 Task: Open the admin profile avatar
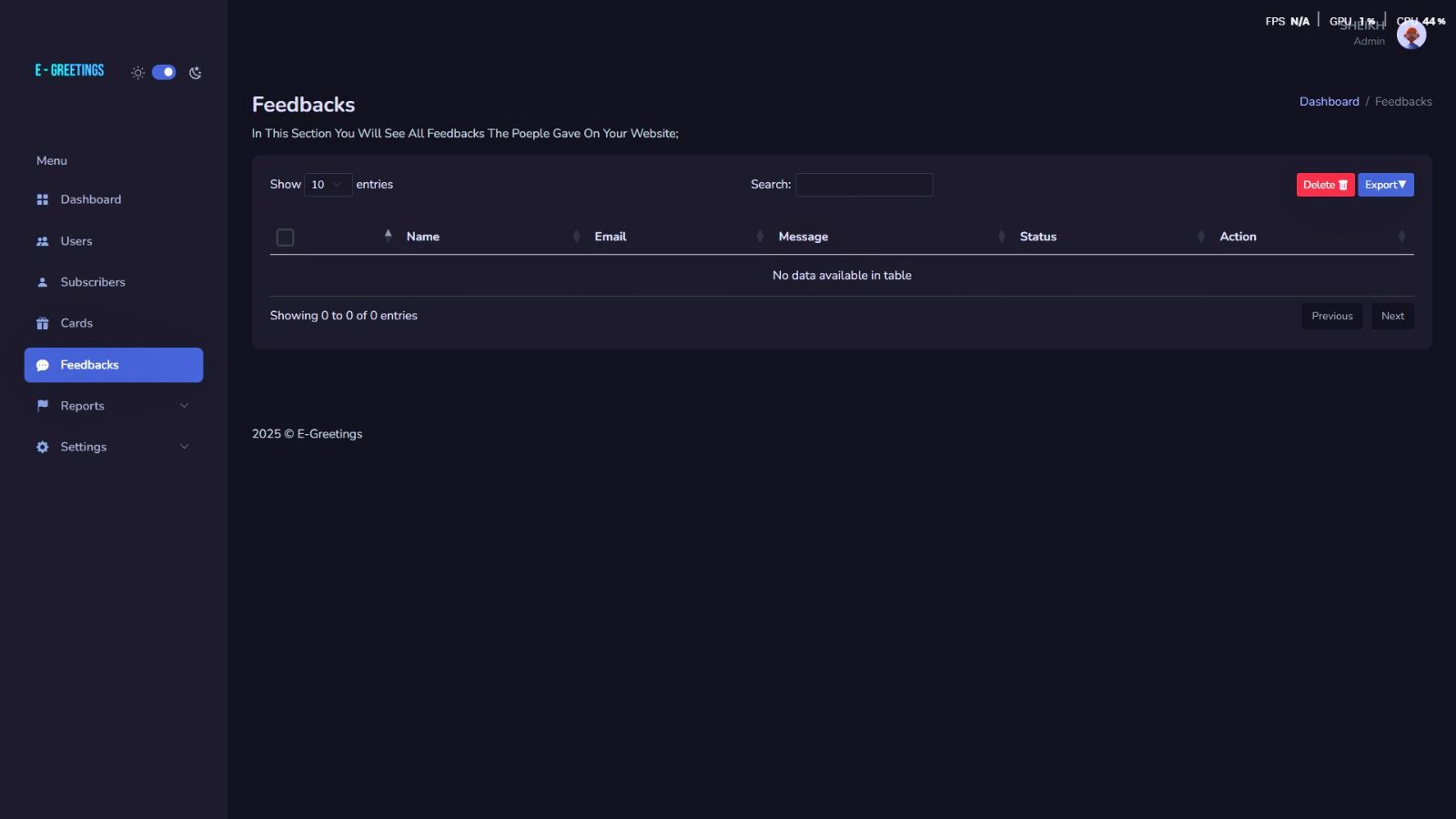click(1411, 35)
